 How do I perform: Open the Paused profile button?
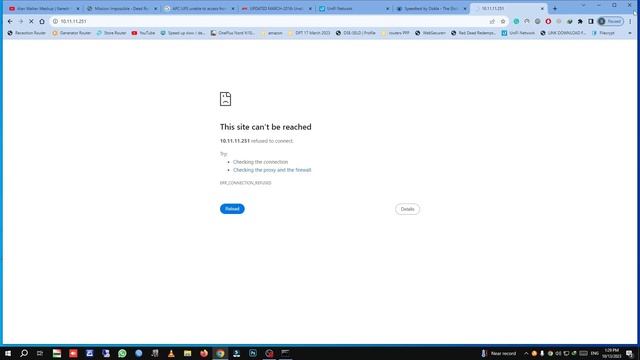610,21
